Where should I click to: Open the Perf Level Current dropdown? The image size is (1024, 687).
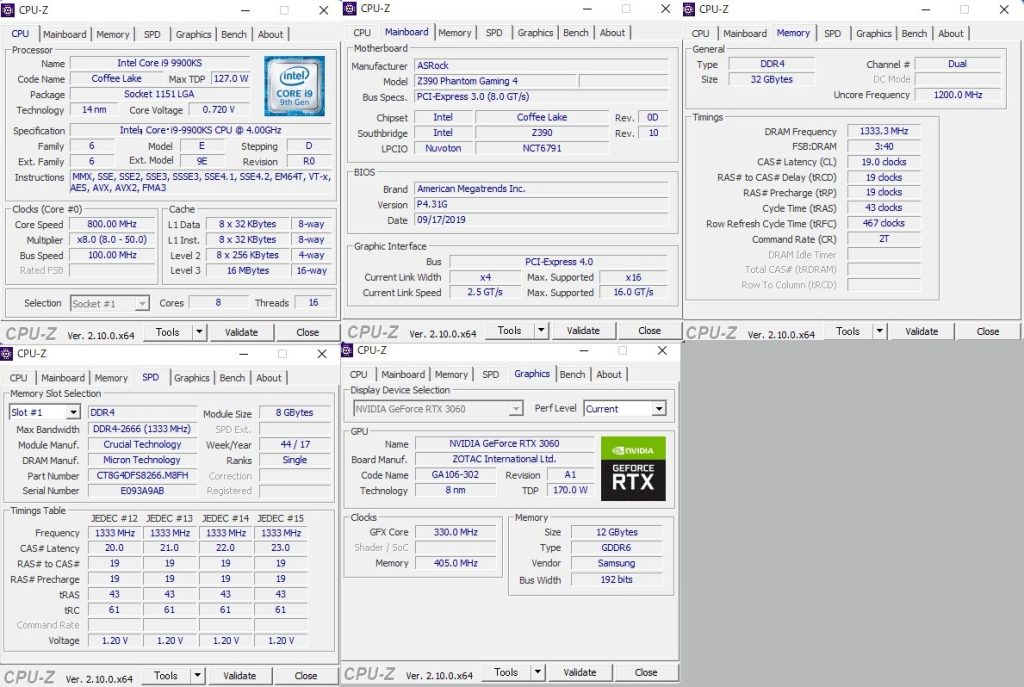659,408
